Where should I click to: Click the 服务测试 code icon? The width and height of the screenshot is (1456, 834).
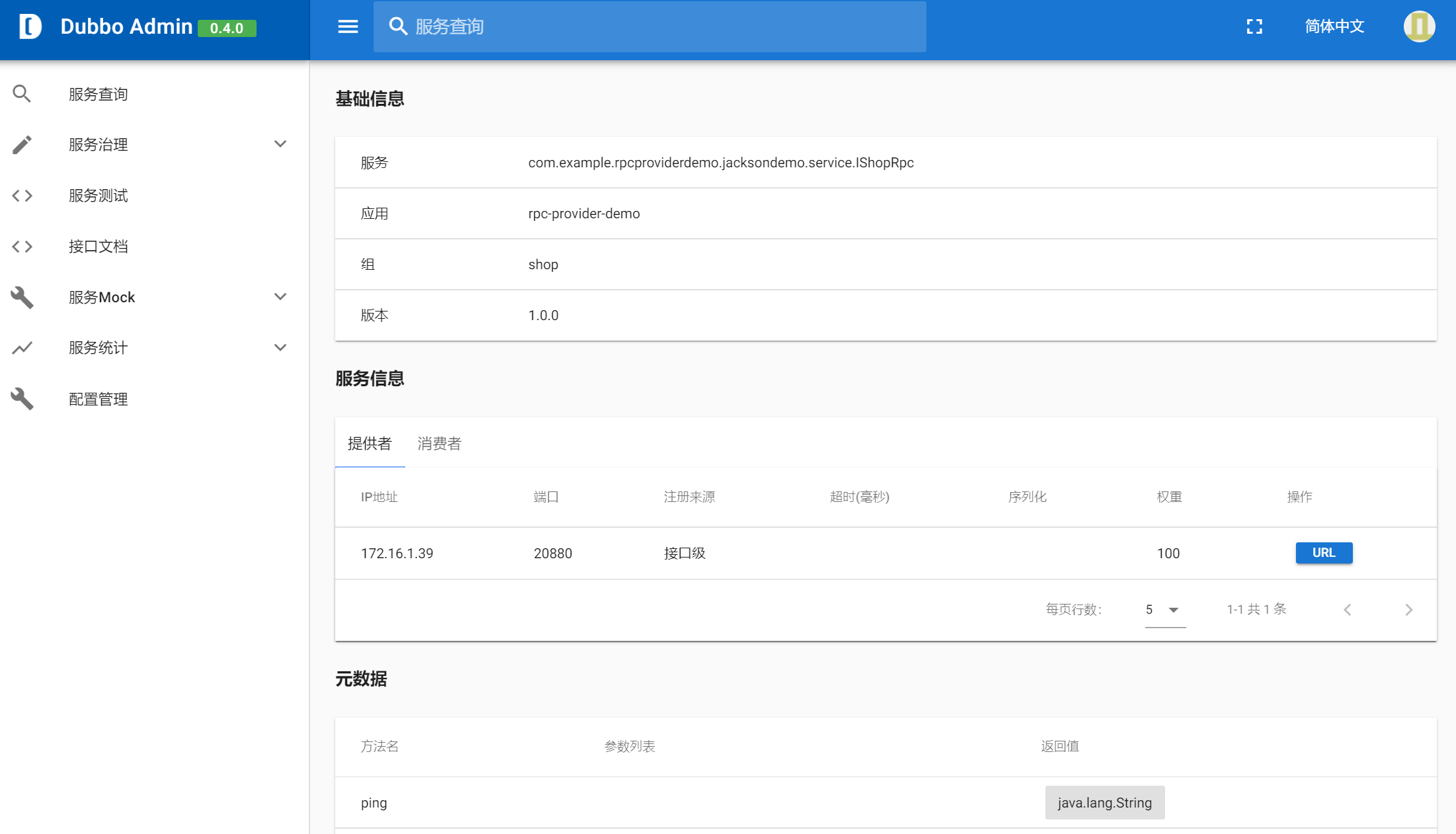pos(22,195)
